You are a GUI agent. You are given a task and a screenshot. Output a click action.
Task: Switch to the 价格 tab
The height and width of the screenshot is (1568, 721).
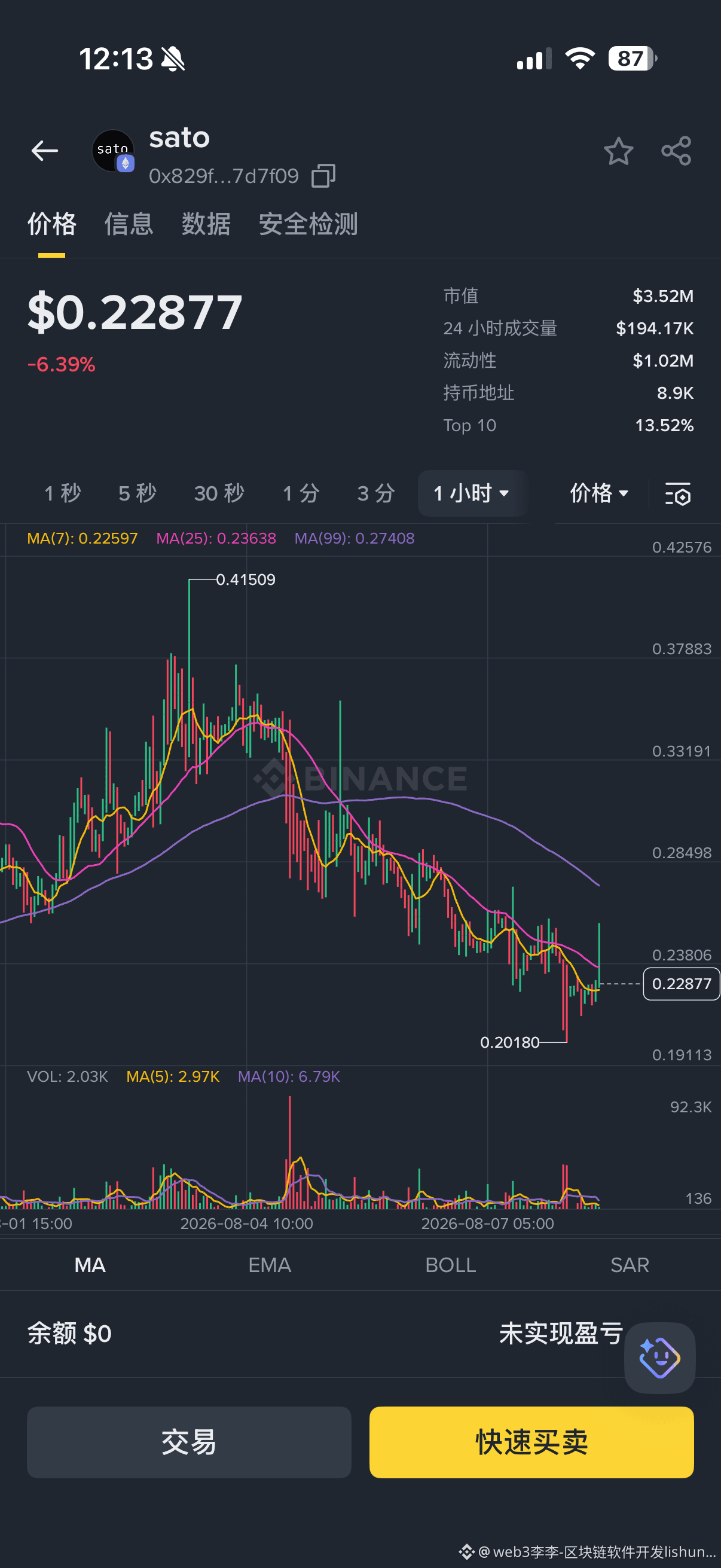click(52, 224)
